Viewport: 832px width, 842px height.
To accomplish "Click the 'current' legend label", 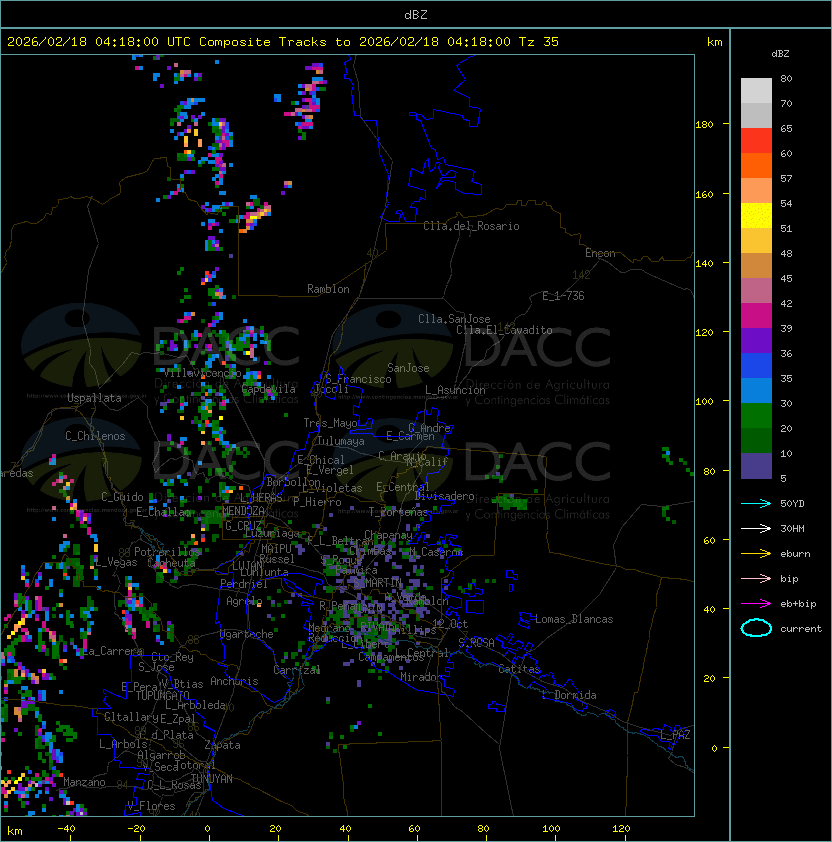I will click(801, 629).
